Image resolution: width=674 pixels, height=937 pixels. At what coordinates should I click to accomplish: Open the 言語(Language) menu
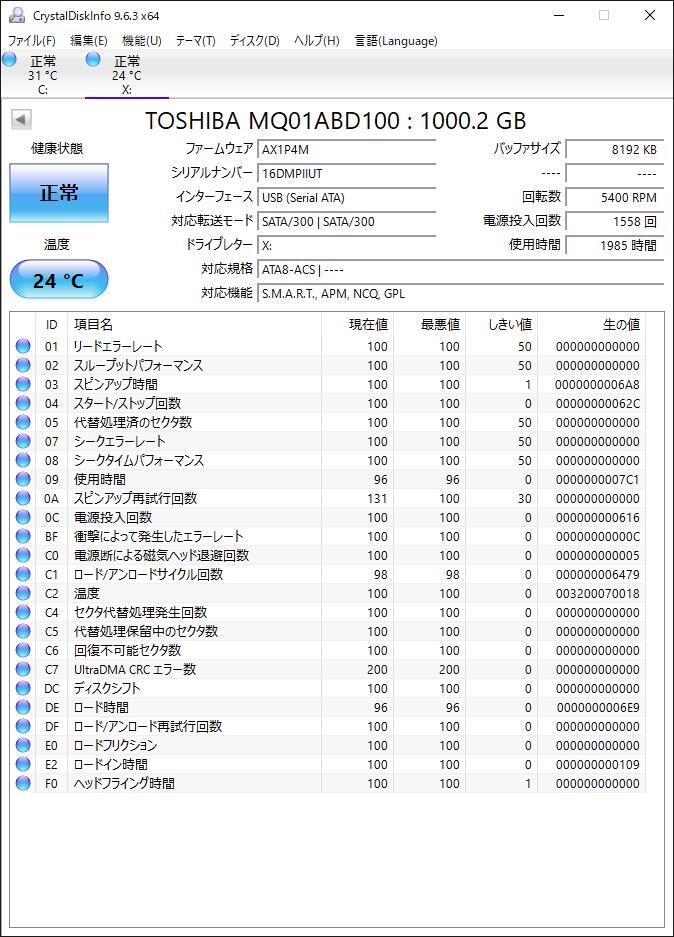[x=396, y=41]
